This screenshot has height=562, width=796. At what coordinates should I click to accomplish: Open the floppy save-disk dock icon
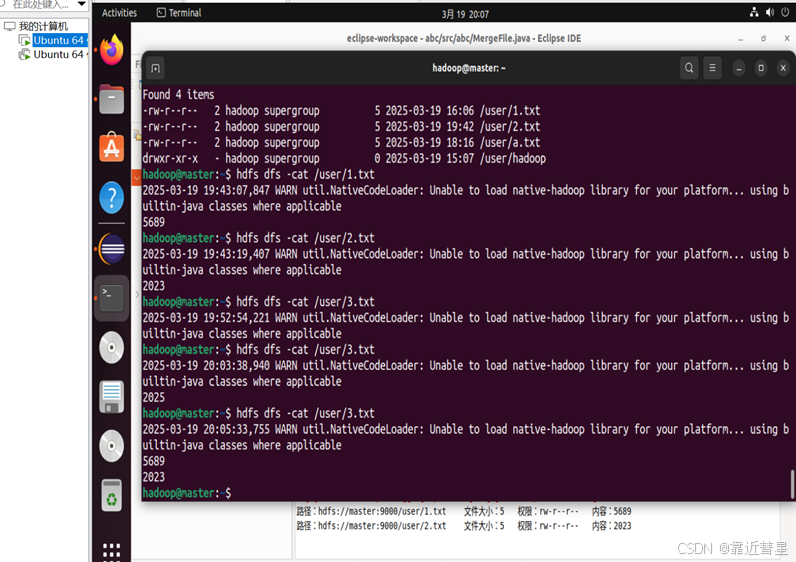(x=112, y=396)
